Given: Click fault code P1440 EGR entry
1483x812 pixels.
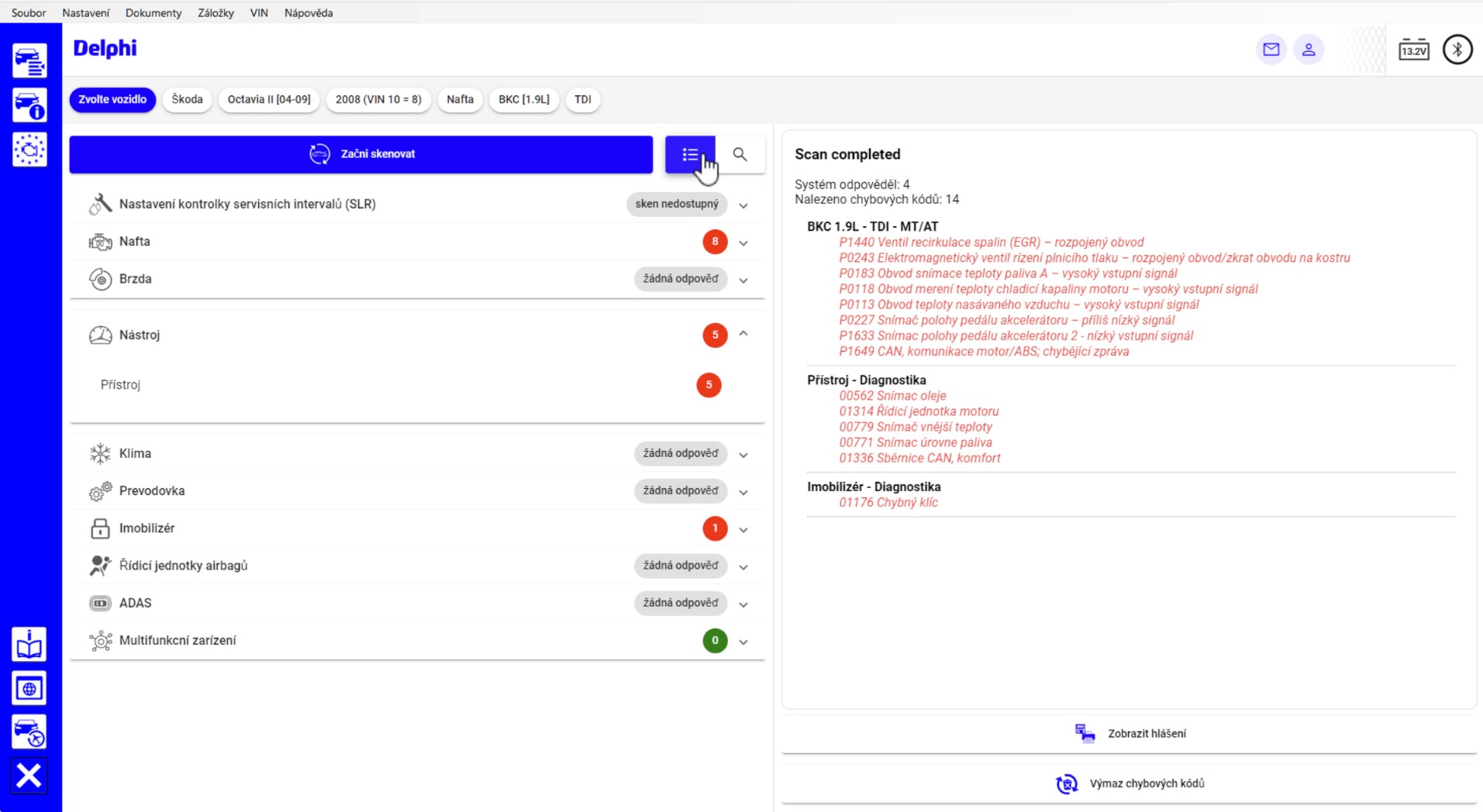Looking at the screenshot, I should (991, 243).
